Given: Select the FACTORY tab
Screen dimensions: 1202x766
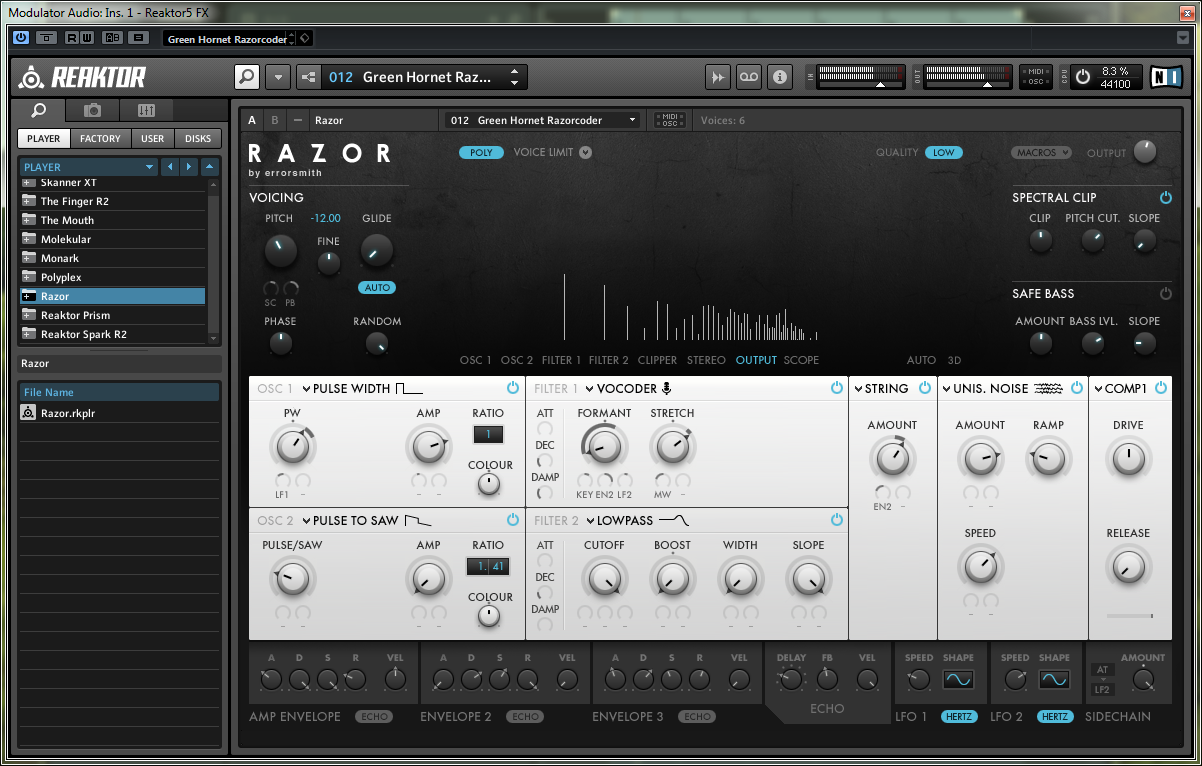Looking at the screenshot, I should pos(100,139).
